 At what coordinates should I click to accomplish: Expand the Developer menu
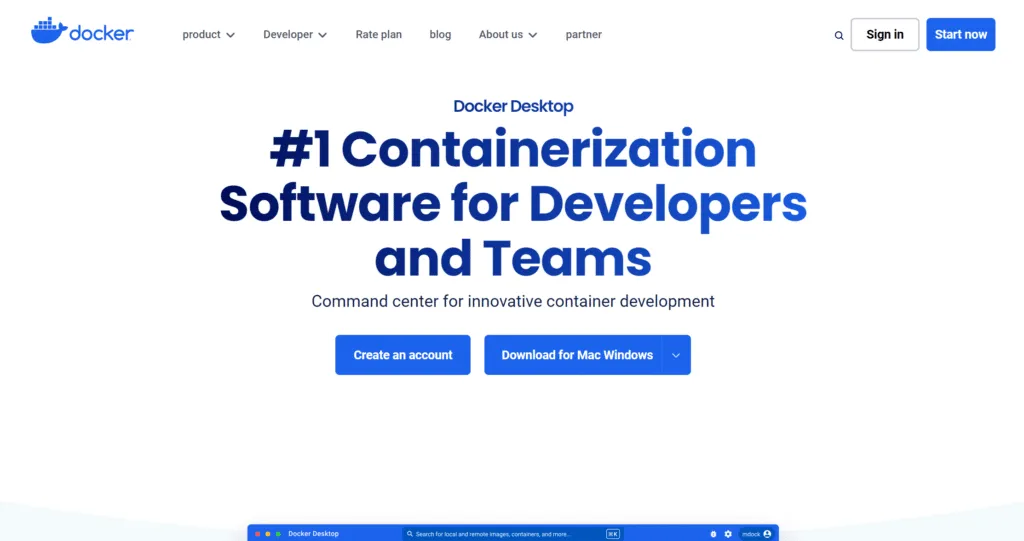(295, 35)
